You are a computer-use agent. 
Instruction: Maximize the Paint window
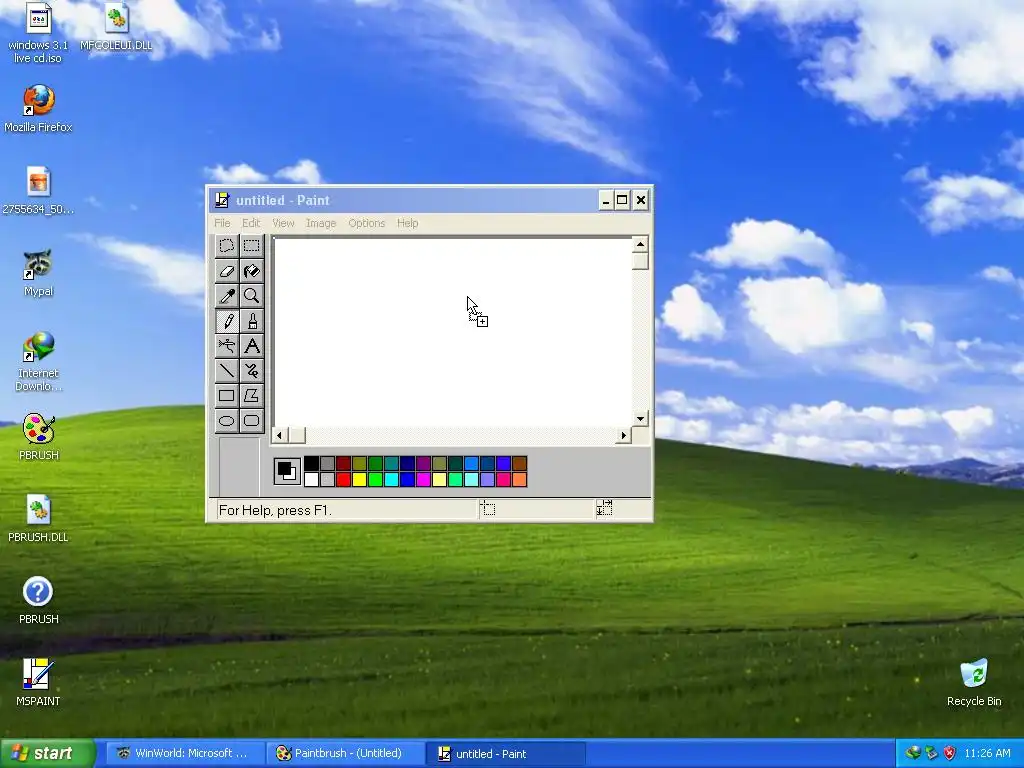pos(622,200)
